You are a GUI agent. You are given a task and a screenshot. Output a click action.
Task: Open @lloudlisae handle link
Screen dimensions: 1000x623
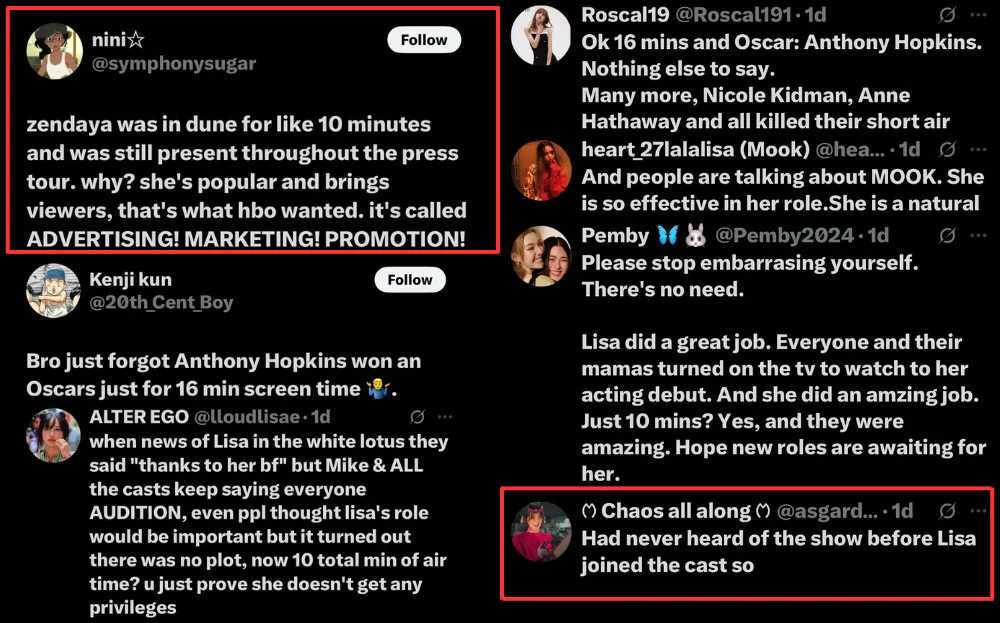click(x=247, y=416)
